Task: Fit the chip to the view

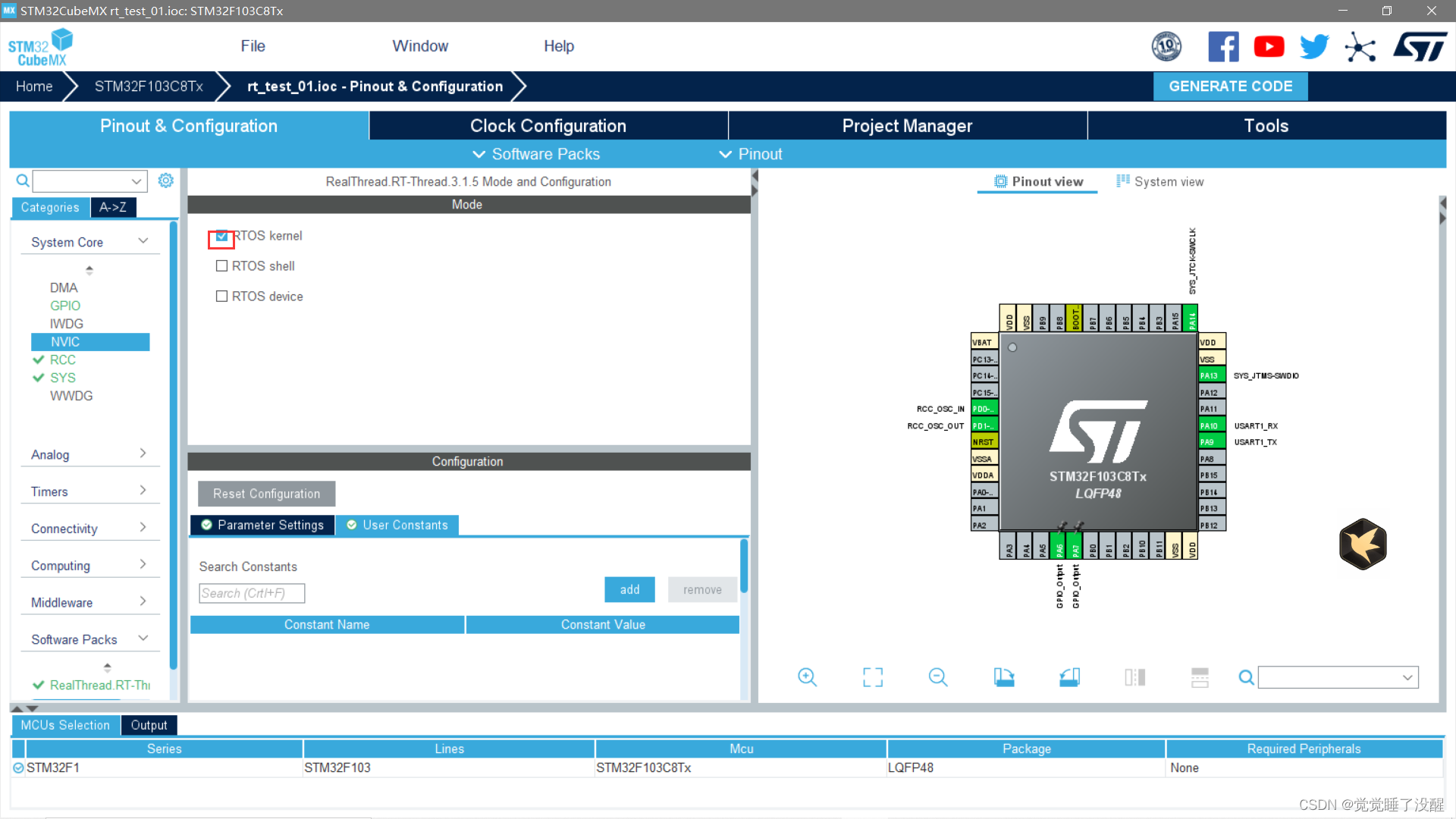Action: (873, 677)
